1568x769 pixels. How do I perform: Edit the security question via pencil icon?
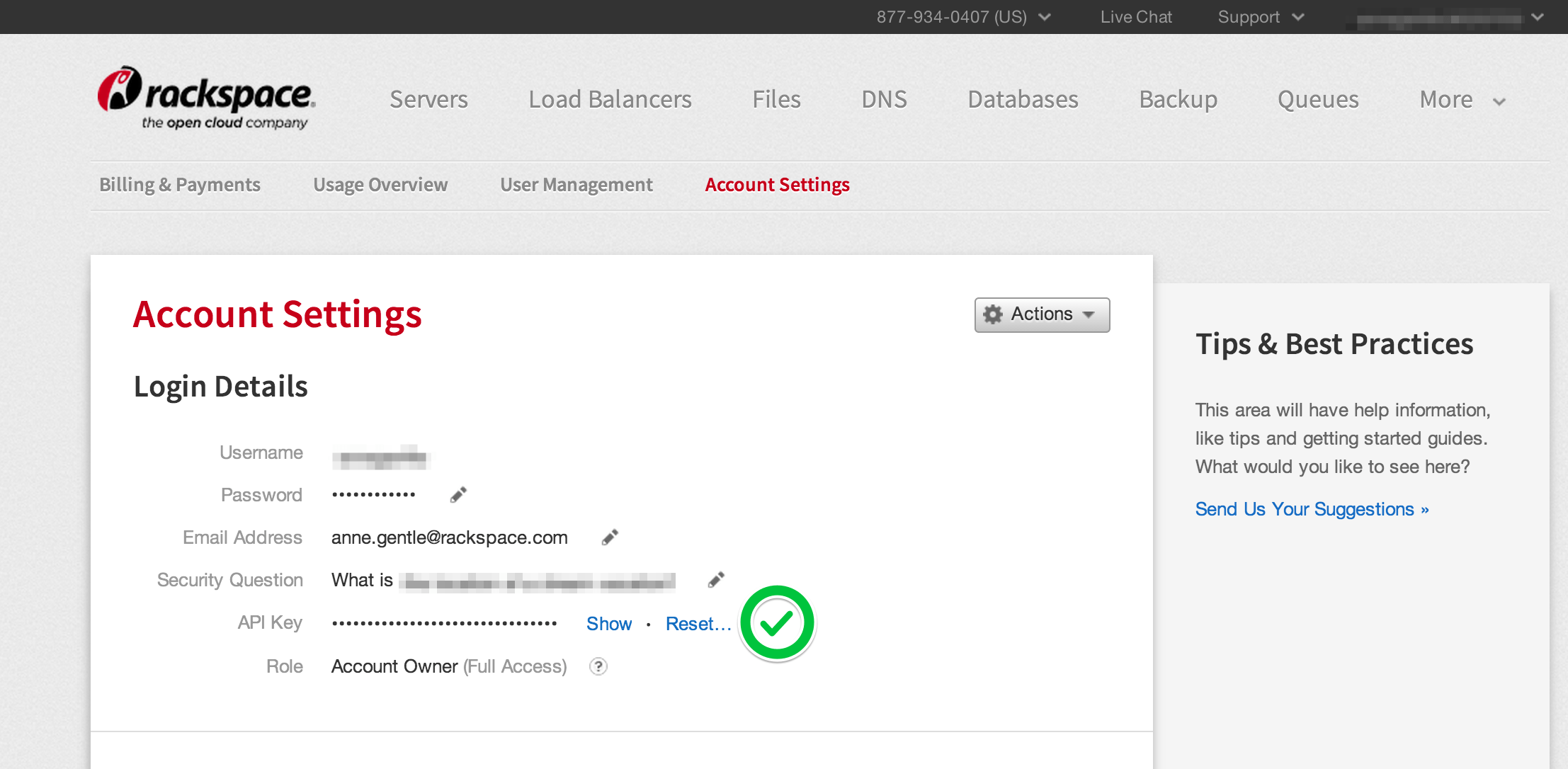click(x=715, y=579)
